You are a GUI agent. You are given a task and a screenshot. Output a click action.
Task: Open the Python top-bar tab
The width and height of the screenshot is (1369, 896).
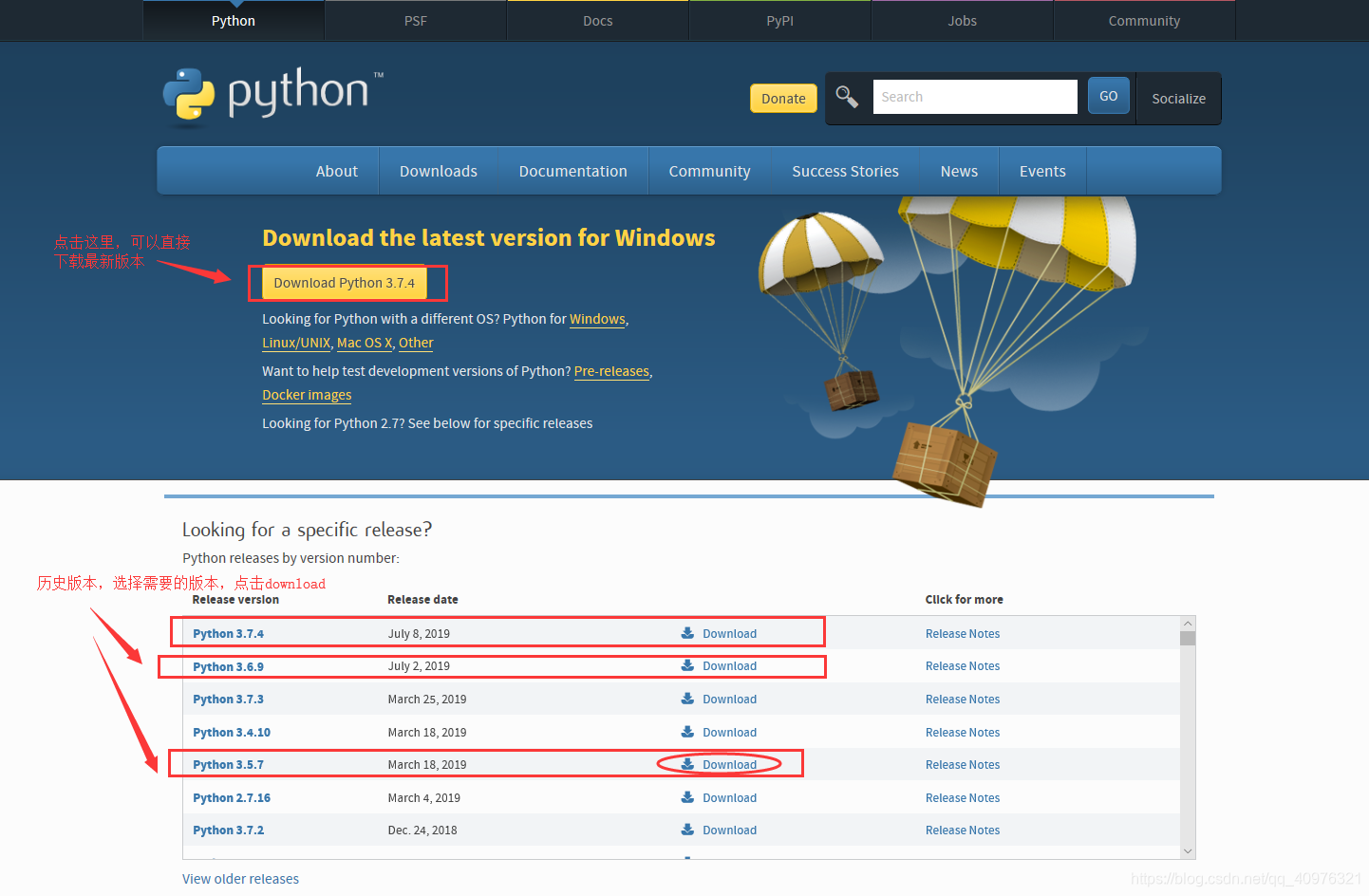[x=234, y=21]
